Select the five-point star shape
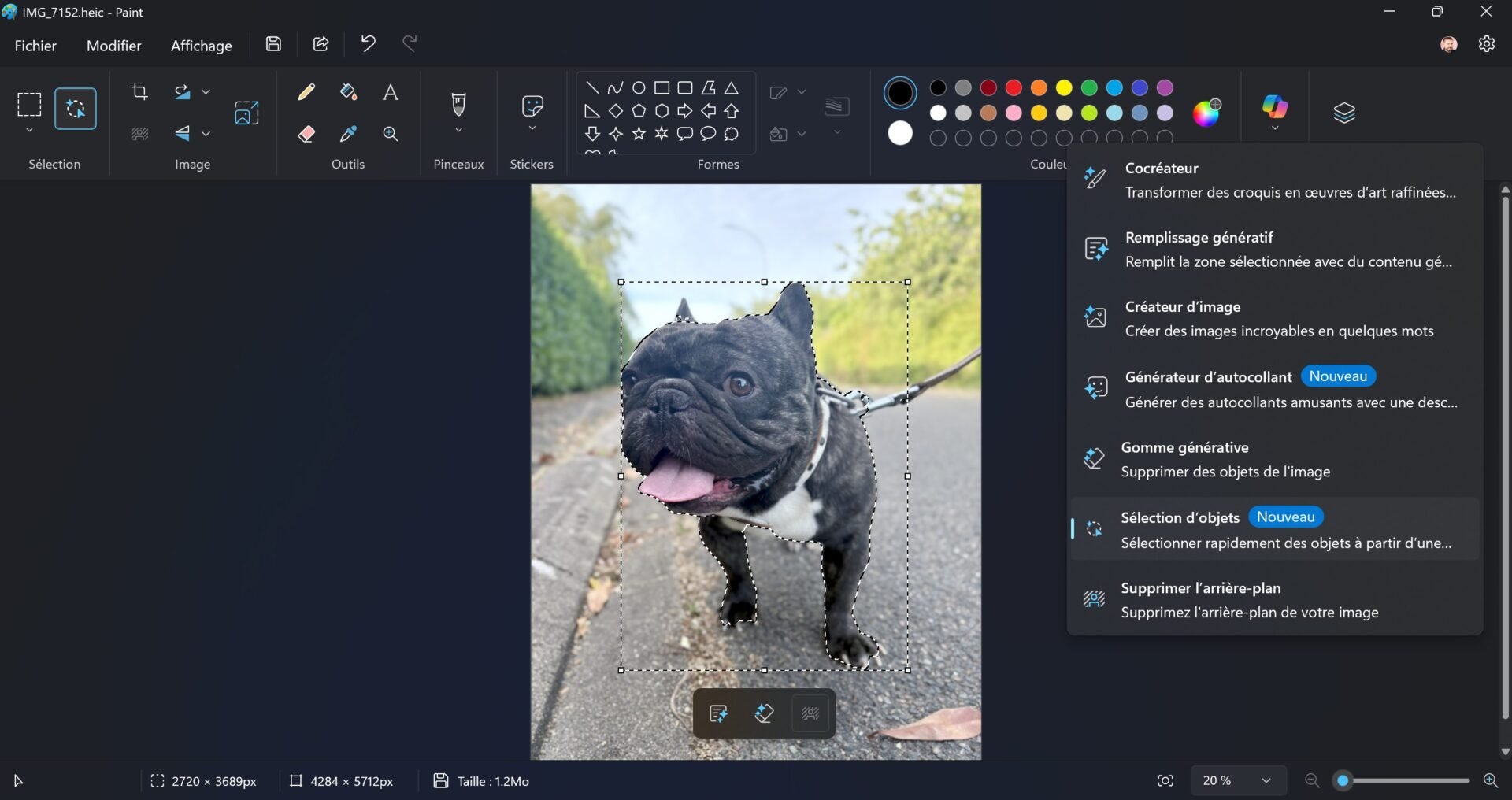This screenshot has width=1512, height=800. (x=639, y=134)
